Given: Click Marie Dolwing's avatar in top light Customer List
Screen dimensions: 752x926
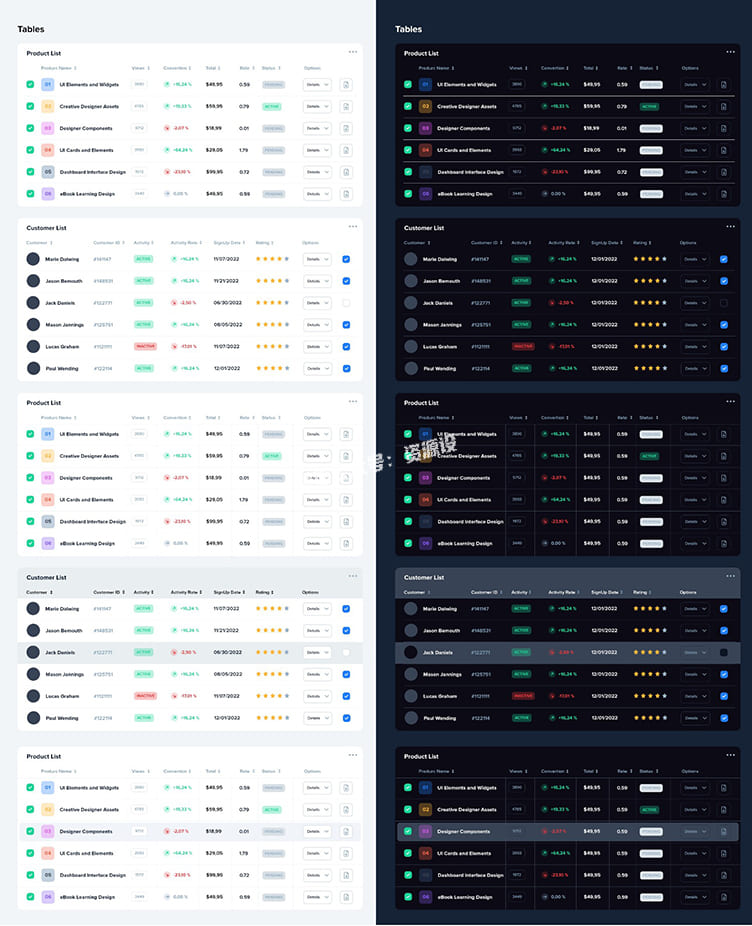Looking at the screenshot, I should [33, 259].
